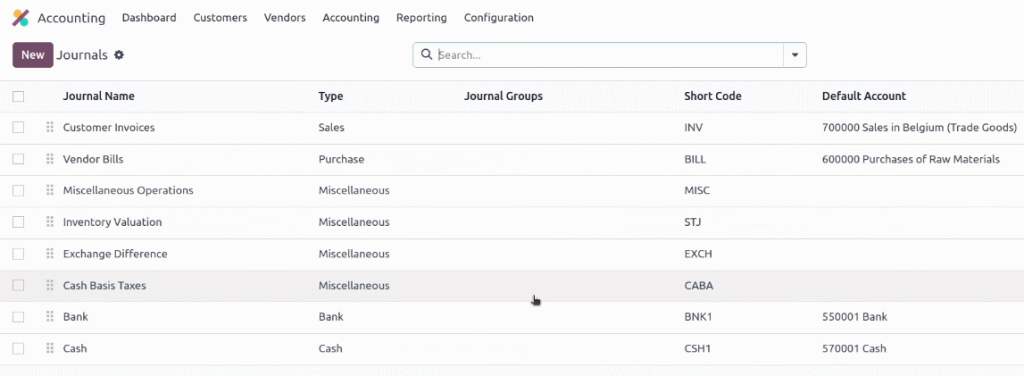
Task: Select the Exchange Difference row checkbox
Action: (x=18, y=253)
